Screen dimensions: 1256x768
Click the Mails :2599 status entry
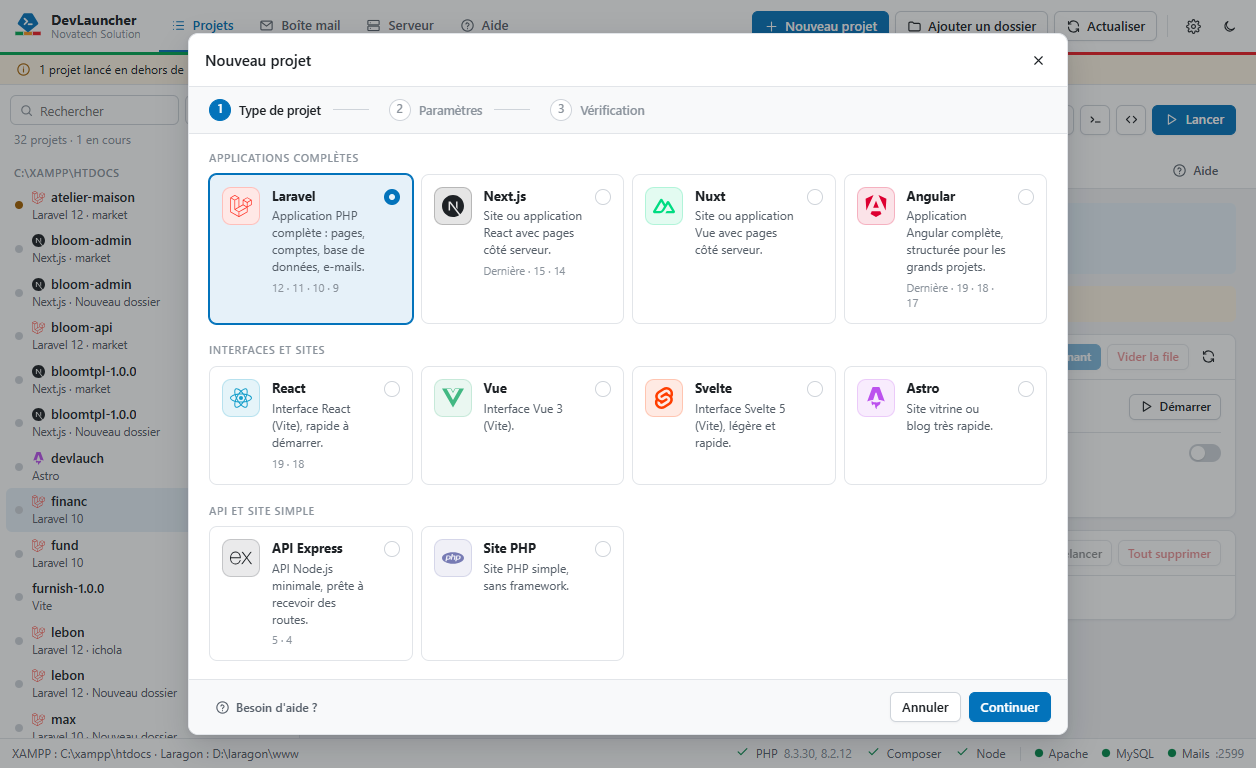1205,754
